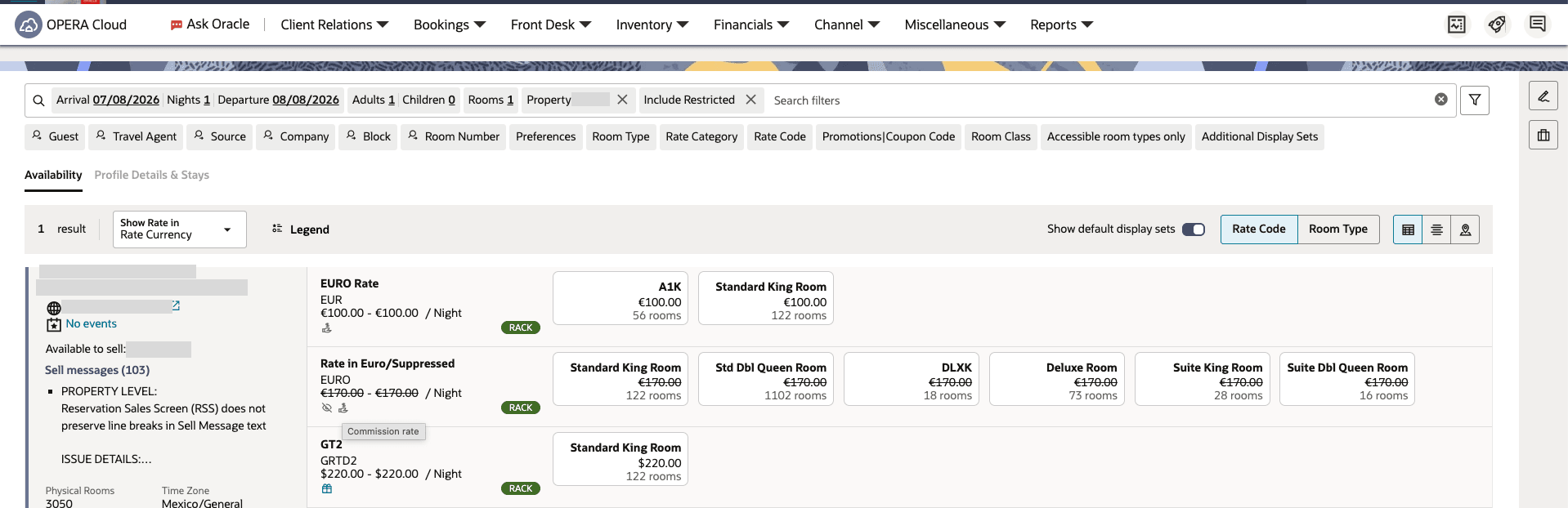Select the Rate Code view toggle
Image resolution: width=1568 pixels, height=508 pixels.
pos(1259,229)
